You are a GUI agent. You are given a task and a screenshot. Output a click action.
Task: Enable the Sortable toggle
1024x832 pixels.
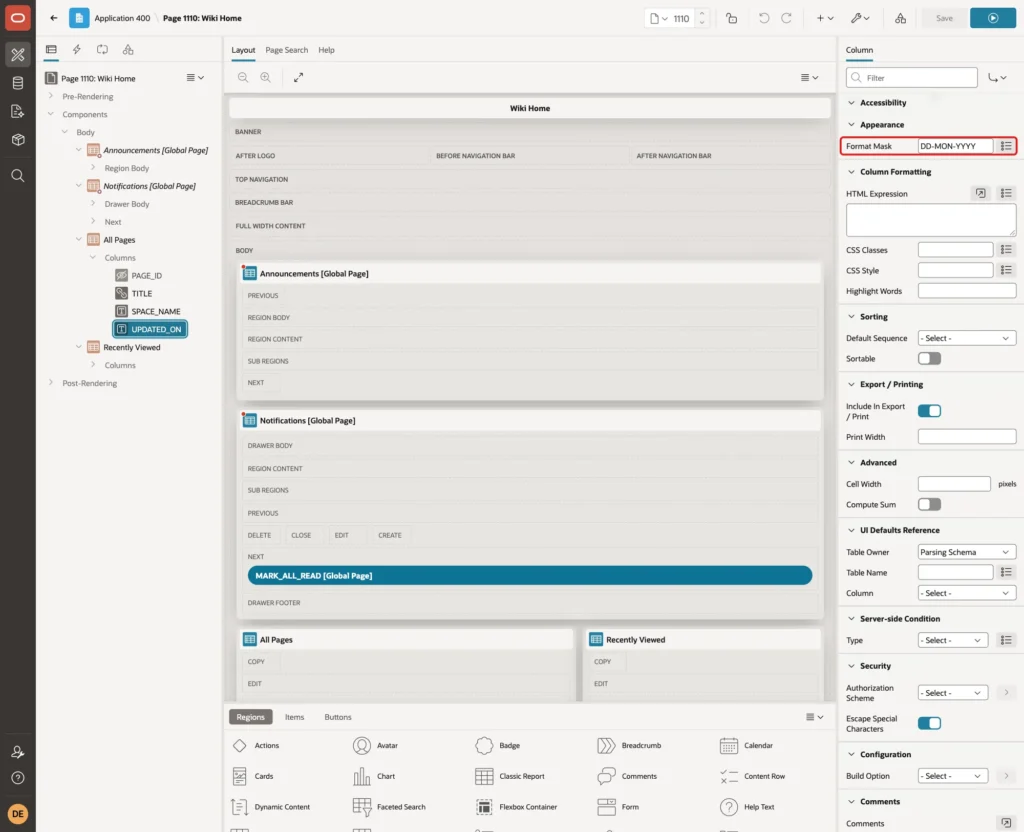click(x=929, y=359)
